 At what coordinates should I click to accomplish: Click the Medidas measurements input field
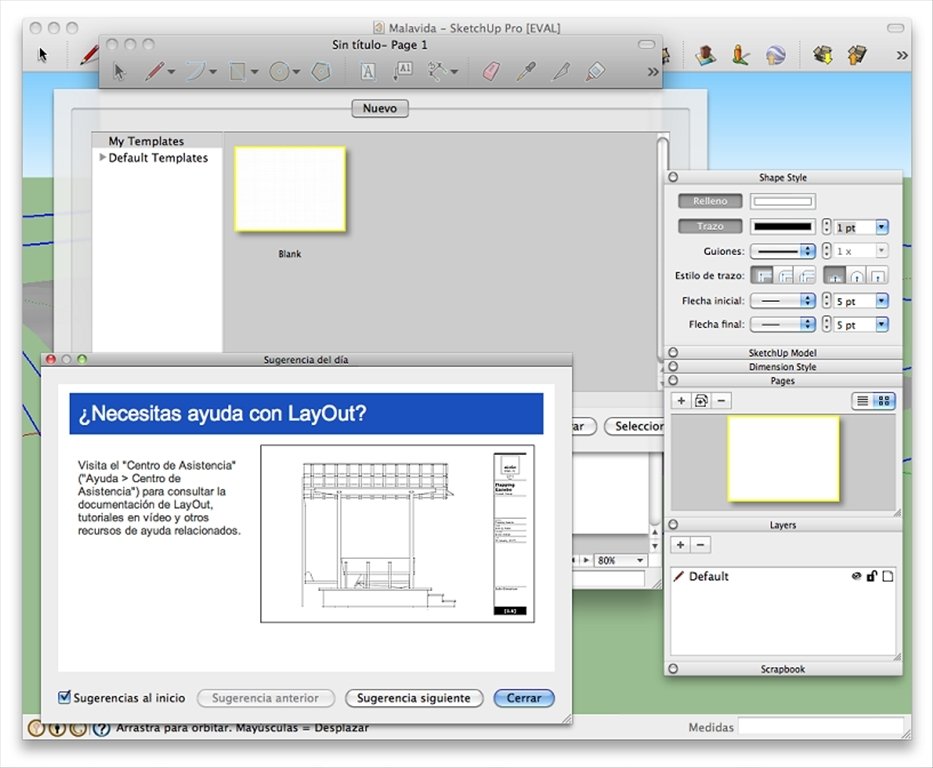821,727
